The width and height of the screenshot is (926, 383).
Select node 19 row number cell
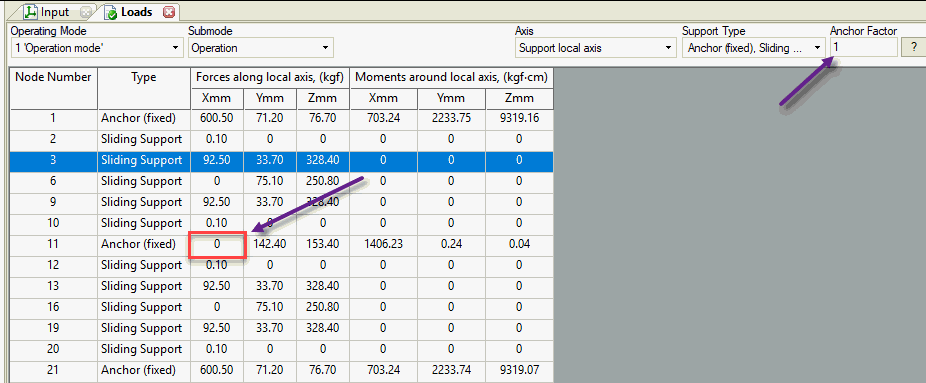click(53, 329)
